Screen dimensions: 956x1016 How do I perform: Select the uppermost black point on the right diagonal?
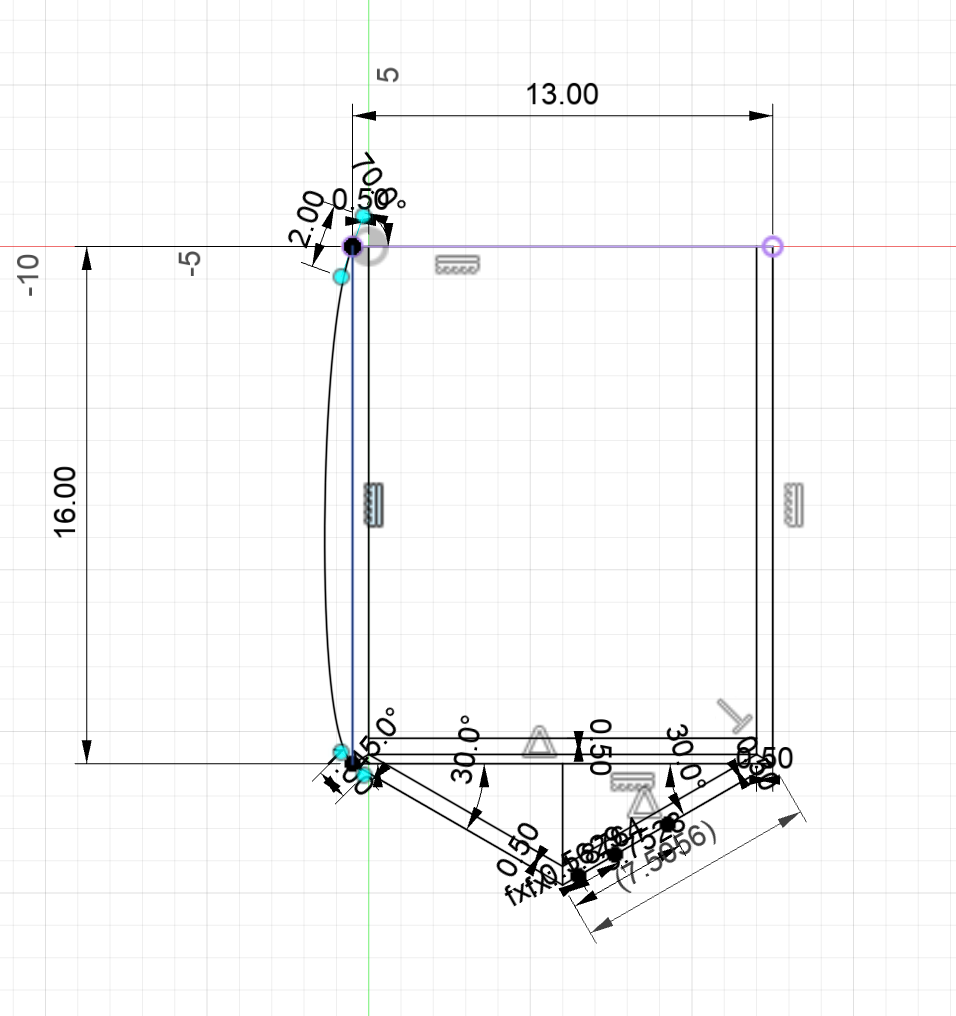[x=668, y=824]
